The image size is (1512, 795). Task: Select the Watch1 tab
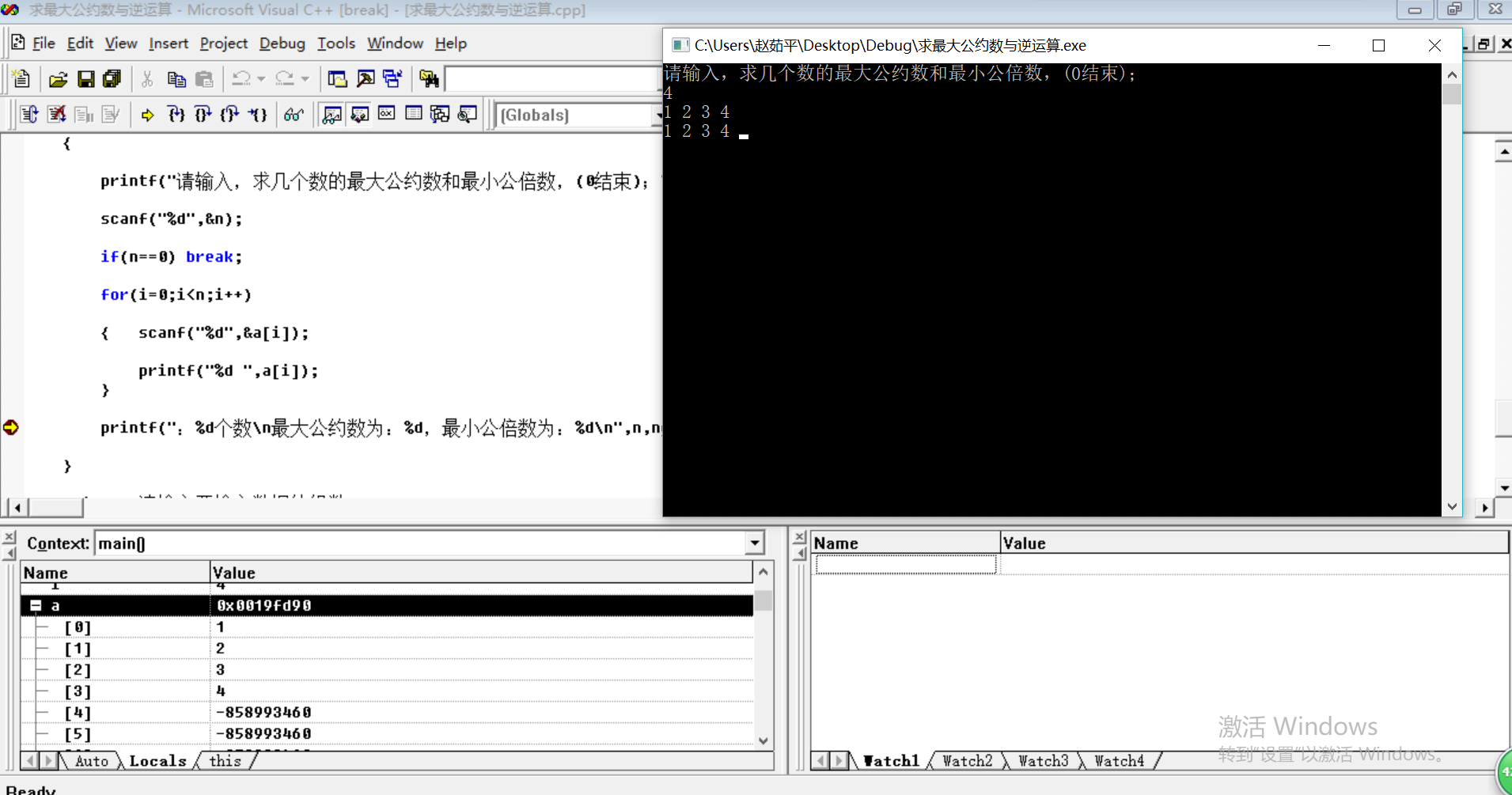[891, 761]
